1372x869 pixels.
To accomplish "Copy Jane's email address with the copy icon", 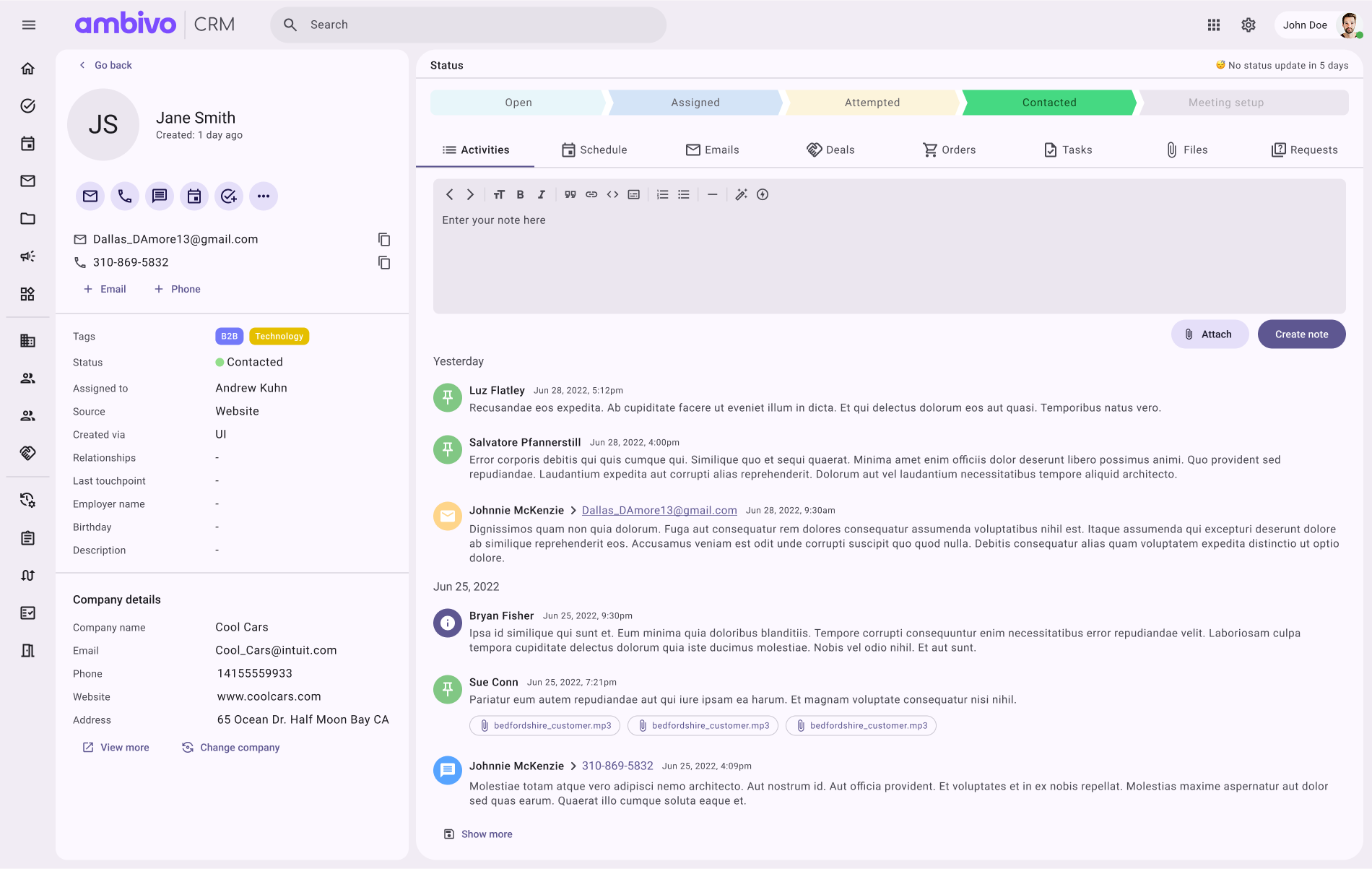I will (x=383, y=239).
